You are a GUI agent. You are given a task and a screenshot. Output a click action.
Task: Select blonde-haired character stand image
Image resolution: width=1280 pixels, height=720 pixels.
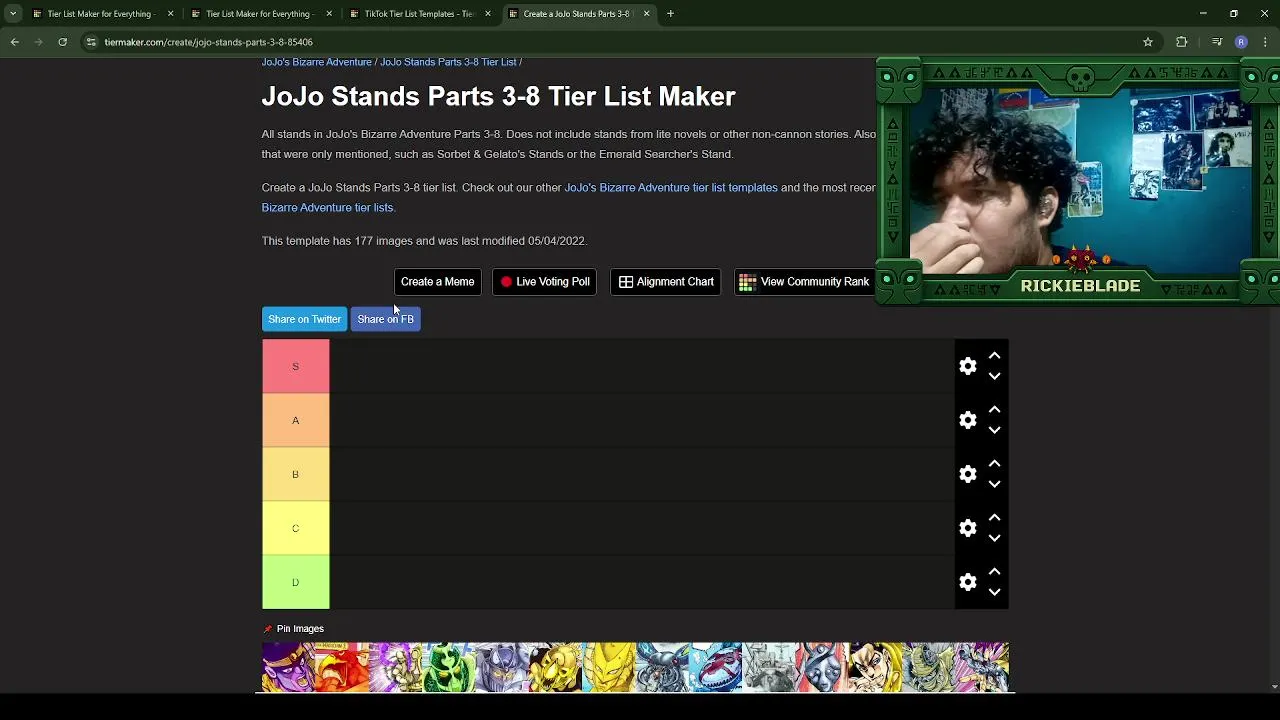click(875, 667)
